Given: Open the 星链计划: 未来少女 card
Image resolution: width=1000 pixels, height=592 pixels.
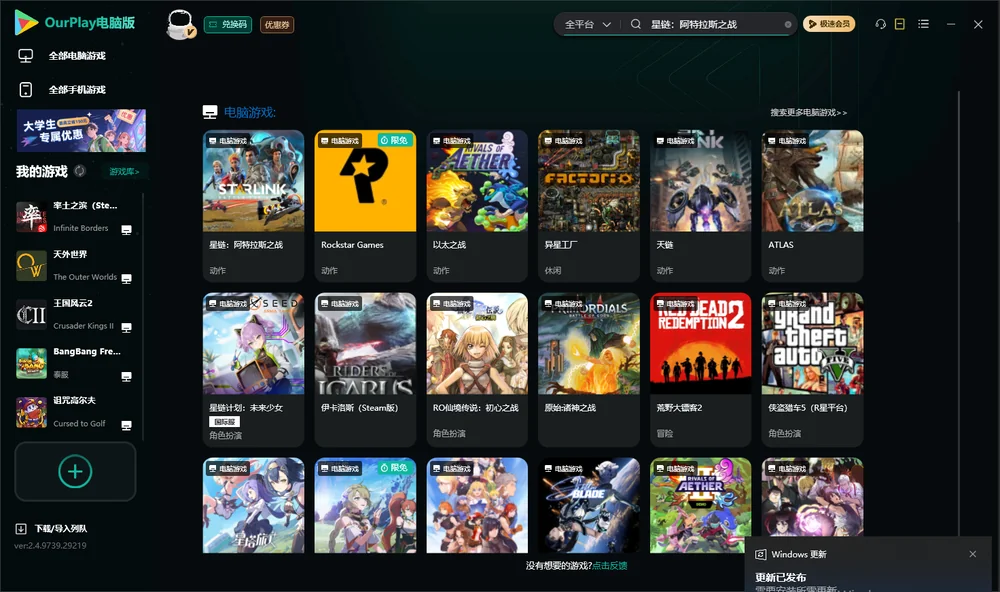Looking at the screenshot, I should (x=253, y=369).
